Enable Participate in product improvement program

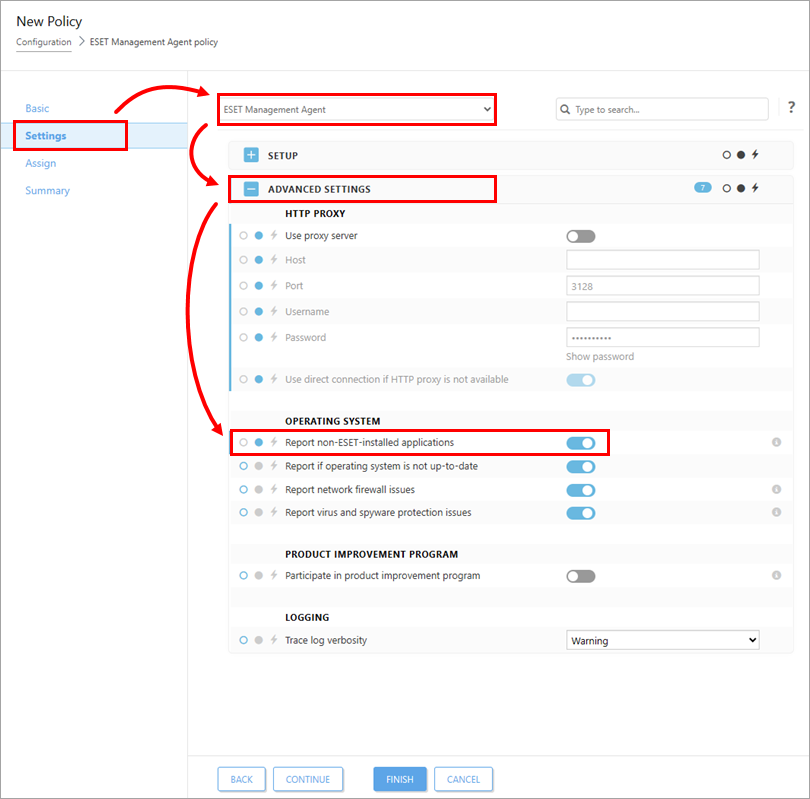pos(581,576)
